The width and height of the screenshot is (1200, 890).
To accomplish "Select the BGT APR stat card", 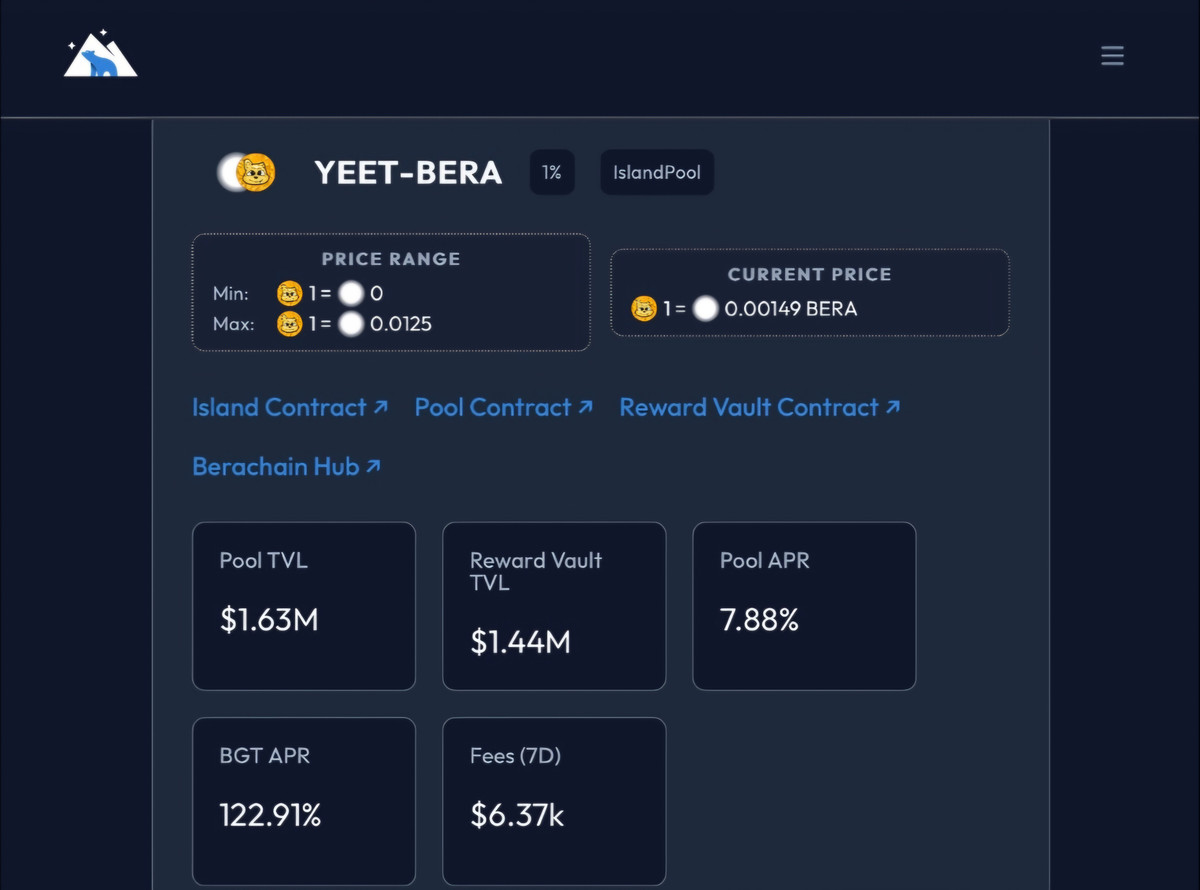I will click(304, 801).
